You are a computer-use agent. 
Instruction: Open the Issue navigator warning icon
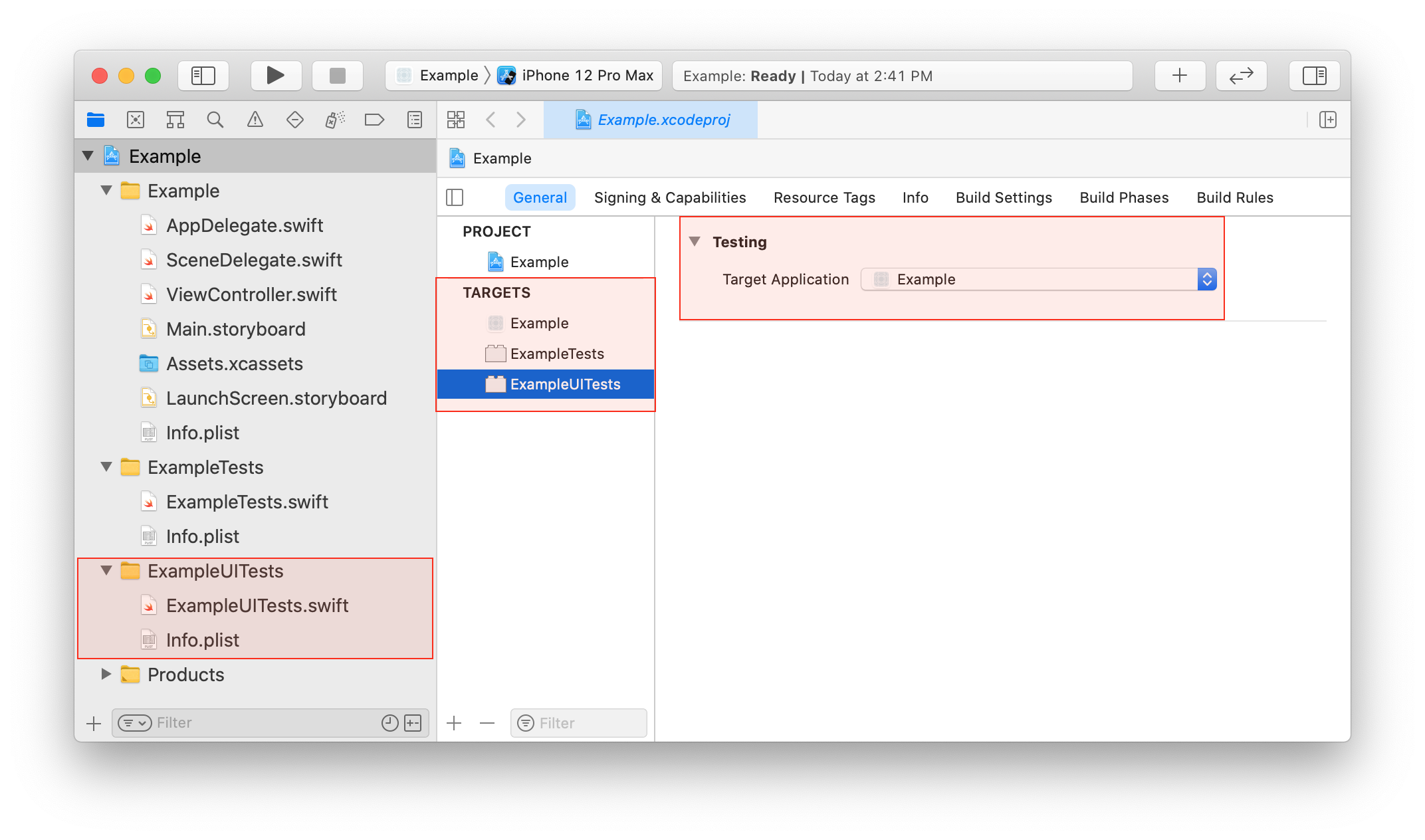pos(255,120)
